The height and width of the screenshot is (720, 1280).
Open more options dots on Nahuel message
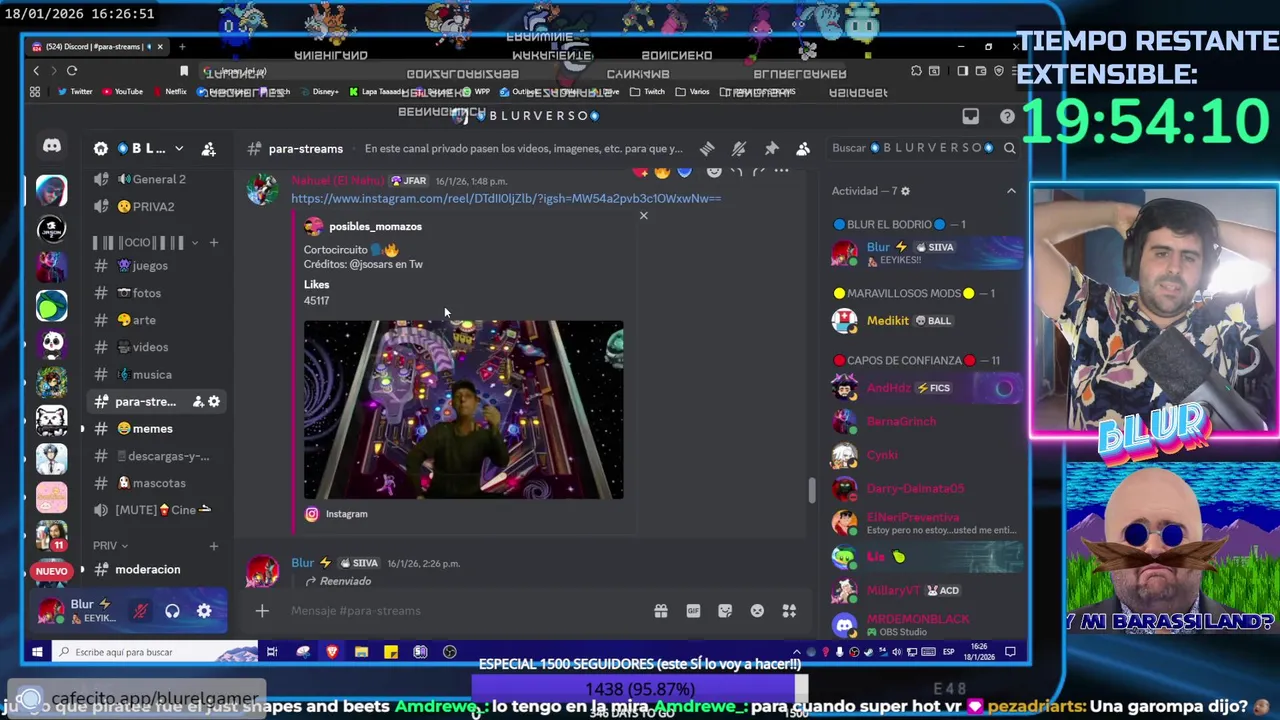(782, 172)
